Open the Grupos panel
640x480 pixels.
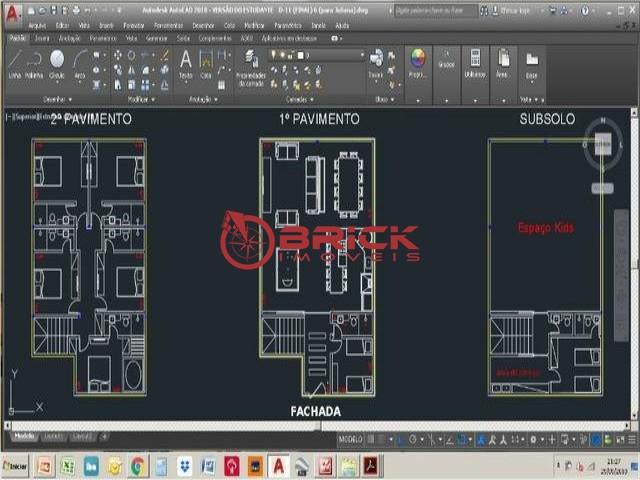click(x=446, y=60)
